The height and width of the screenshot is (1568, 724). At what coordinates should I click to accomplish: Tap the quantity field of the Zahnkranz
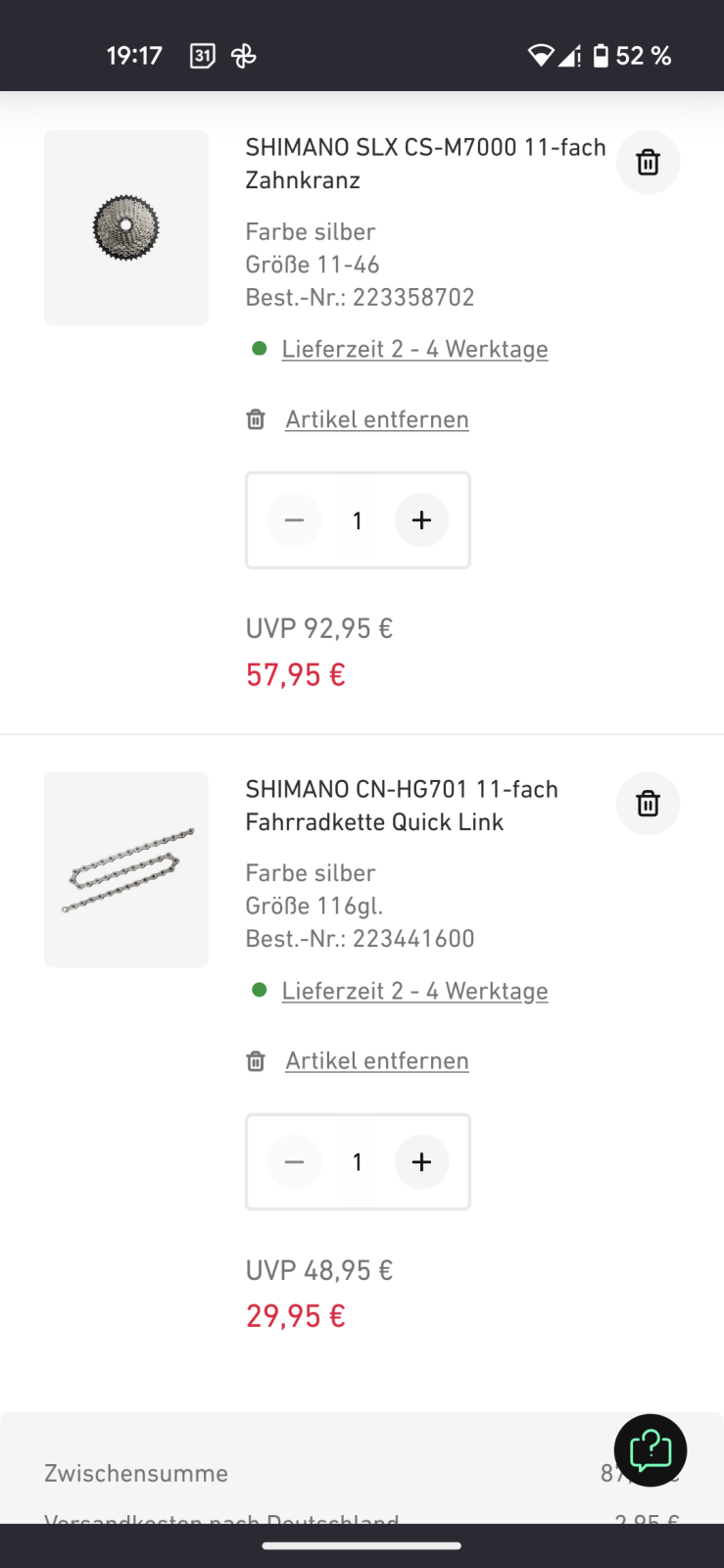[358, 520]
